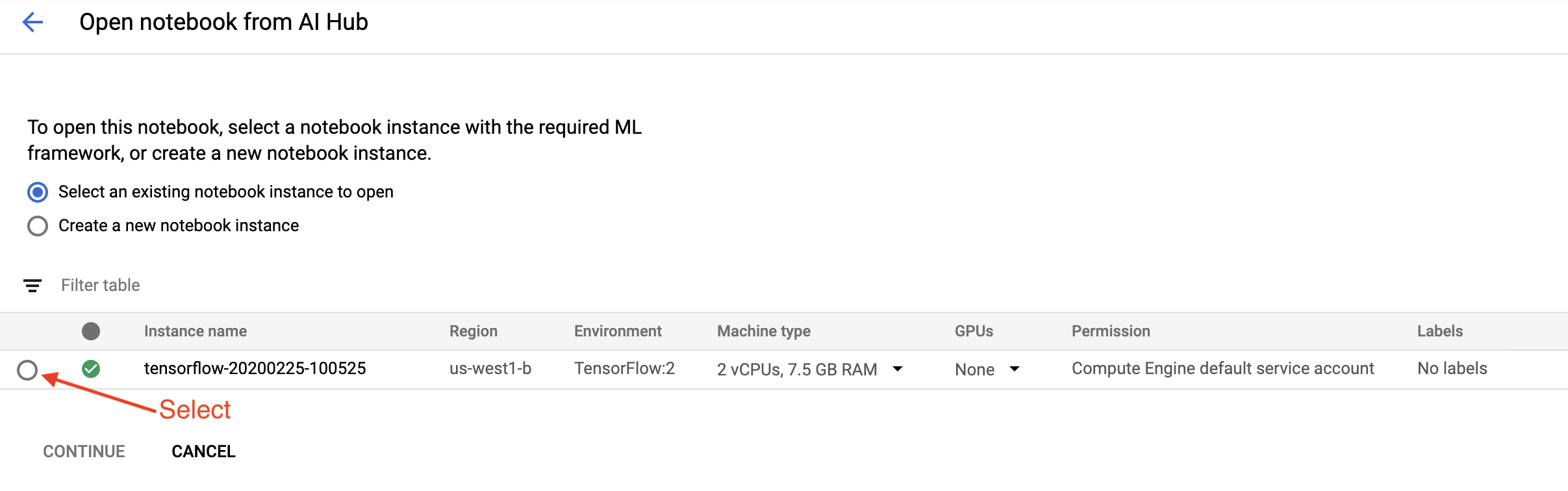The width and height of the screenshot is (1568, 491).
Task: Choose Create a new notebook instance
Action: tap(38, 226)
